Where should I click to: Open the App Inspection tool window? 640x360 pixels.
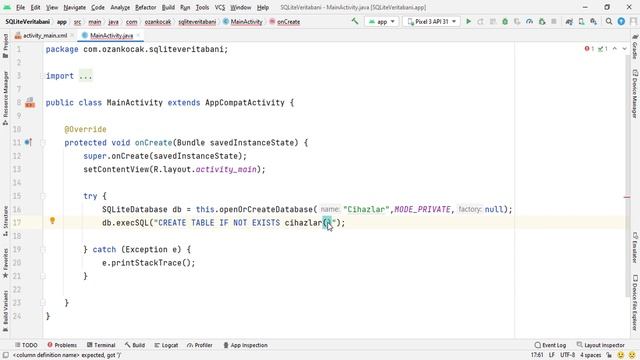(245, 345)
